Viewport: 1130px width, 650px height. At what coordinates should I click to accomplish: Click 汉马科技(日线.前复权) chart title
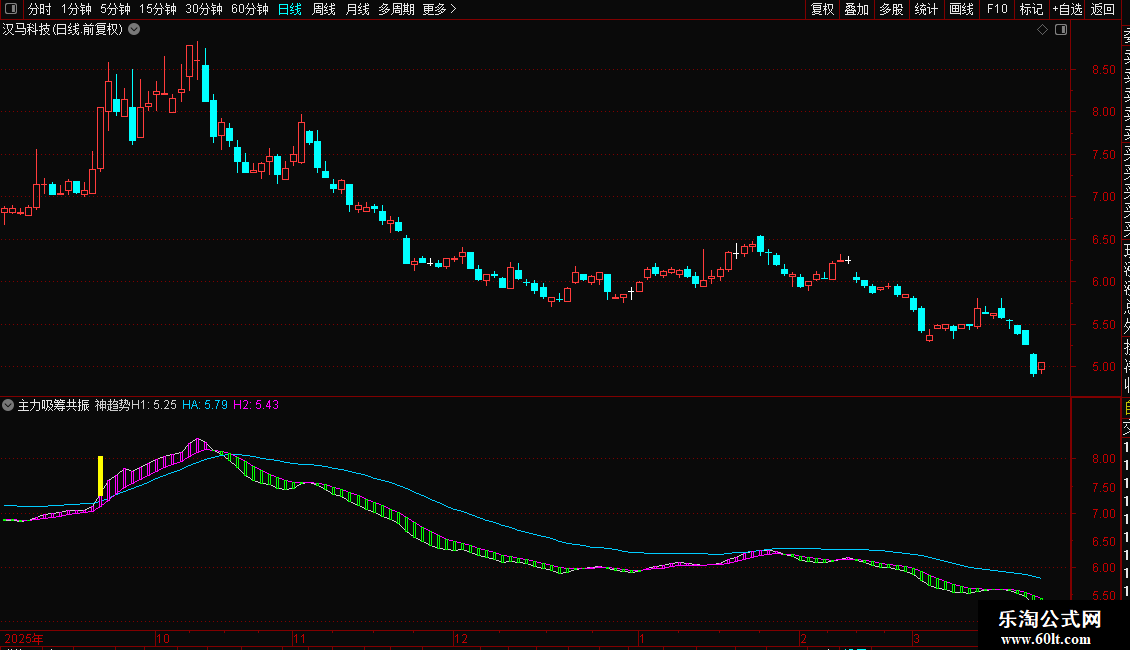click(63, 30)
